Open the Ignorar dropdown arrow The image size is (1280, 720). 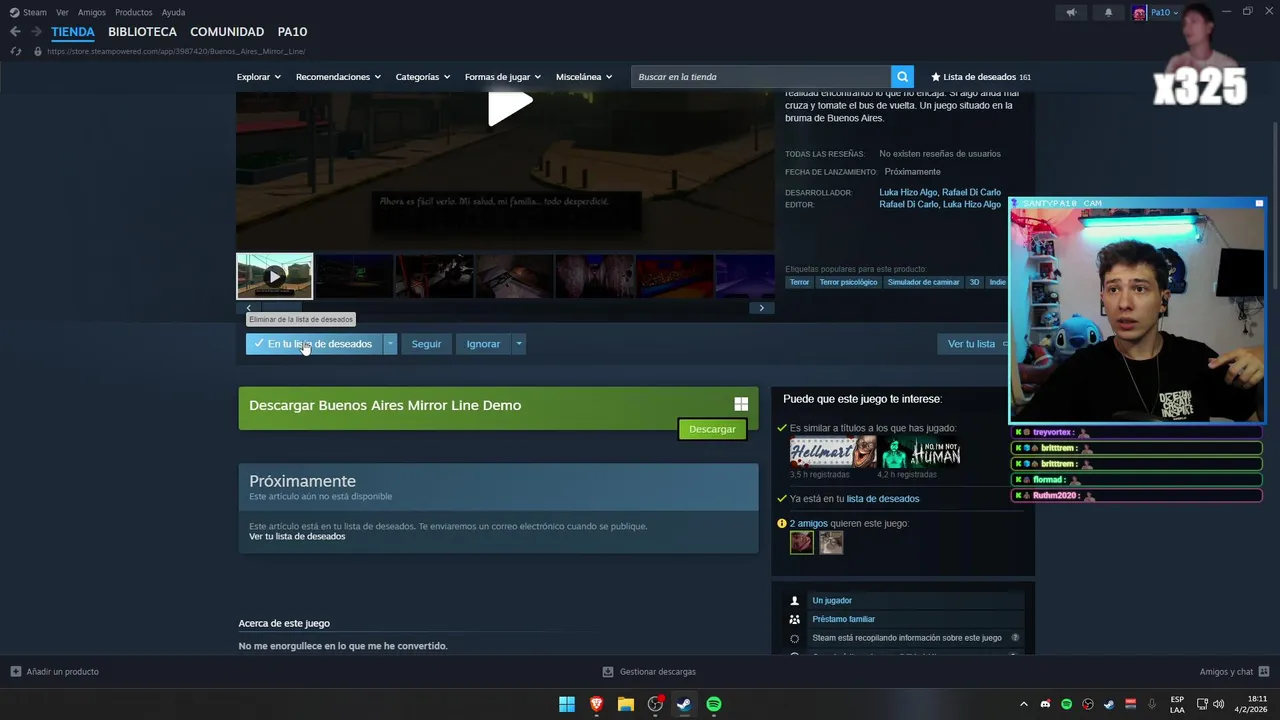pos(518,344)
